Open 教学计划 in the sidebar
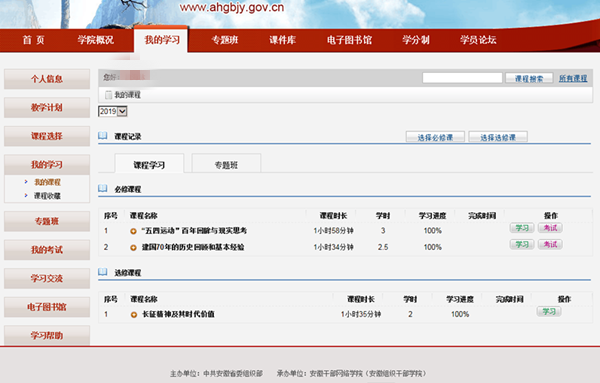 click(47, 108)
